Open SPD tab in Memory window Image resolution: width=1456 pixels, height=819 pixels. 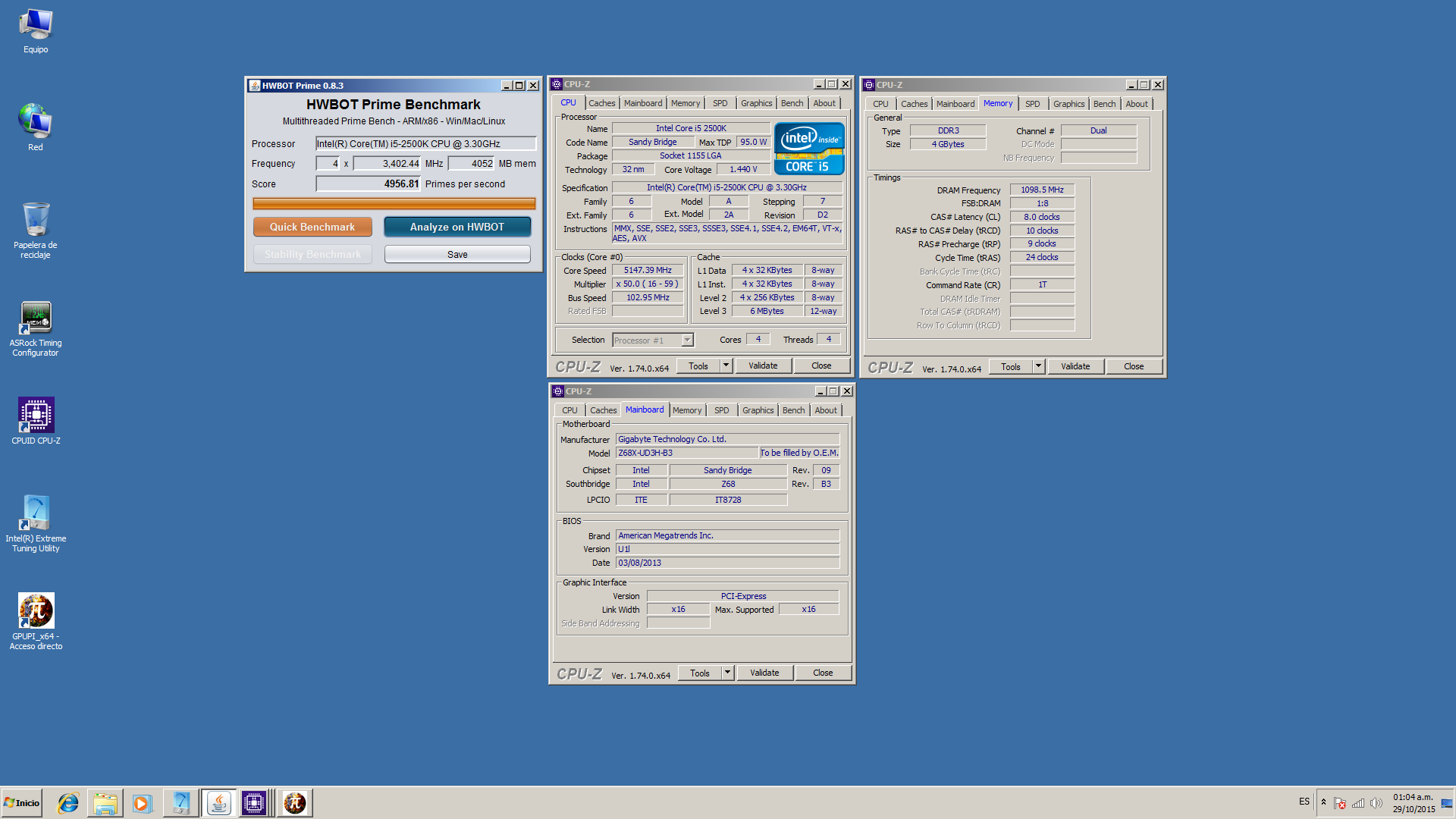[x=1032, y=104]
